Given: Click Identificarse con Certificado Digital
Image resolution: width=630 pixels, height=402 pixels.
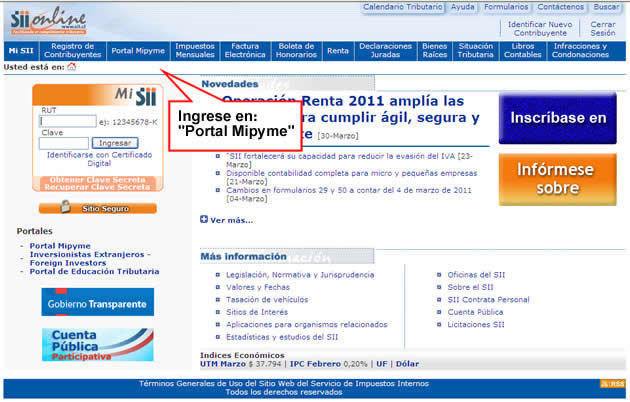Looking at the screenshot, I should click(99, 159).
